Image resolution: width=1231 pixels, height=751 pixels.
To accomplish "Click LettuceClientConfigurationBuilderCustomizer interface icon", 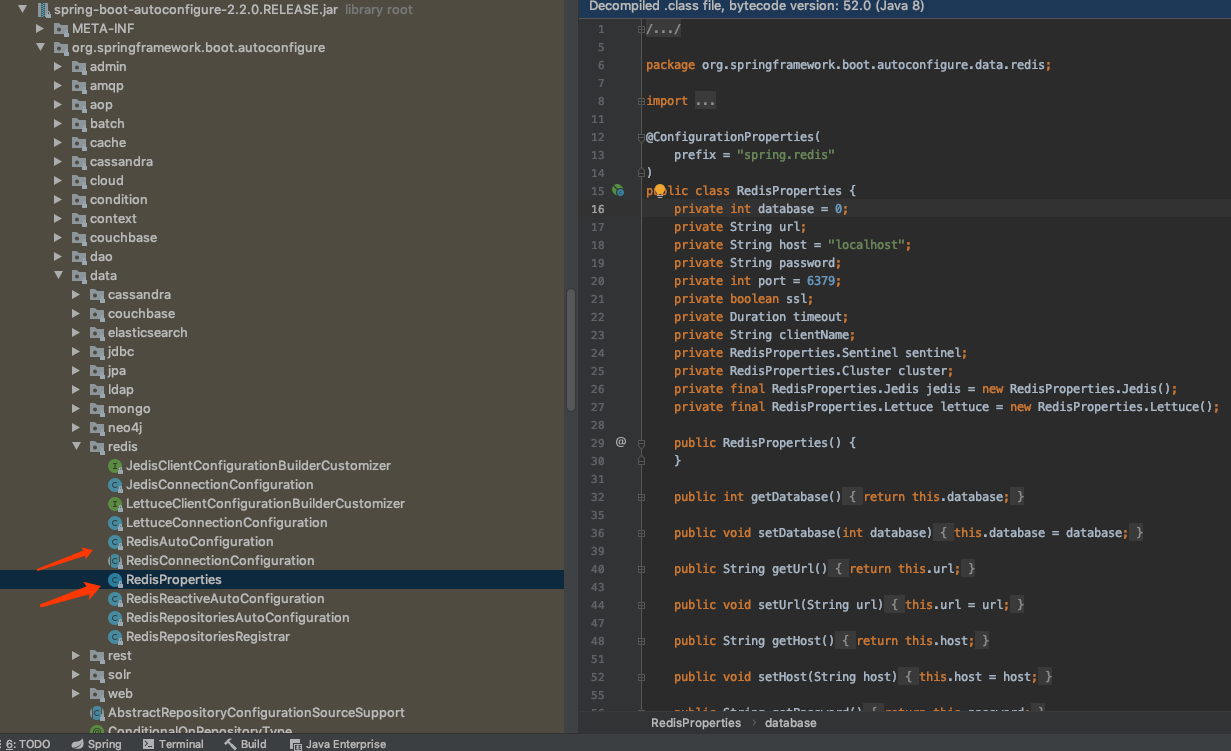I will pos(115,504).
